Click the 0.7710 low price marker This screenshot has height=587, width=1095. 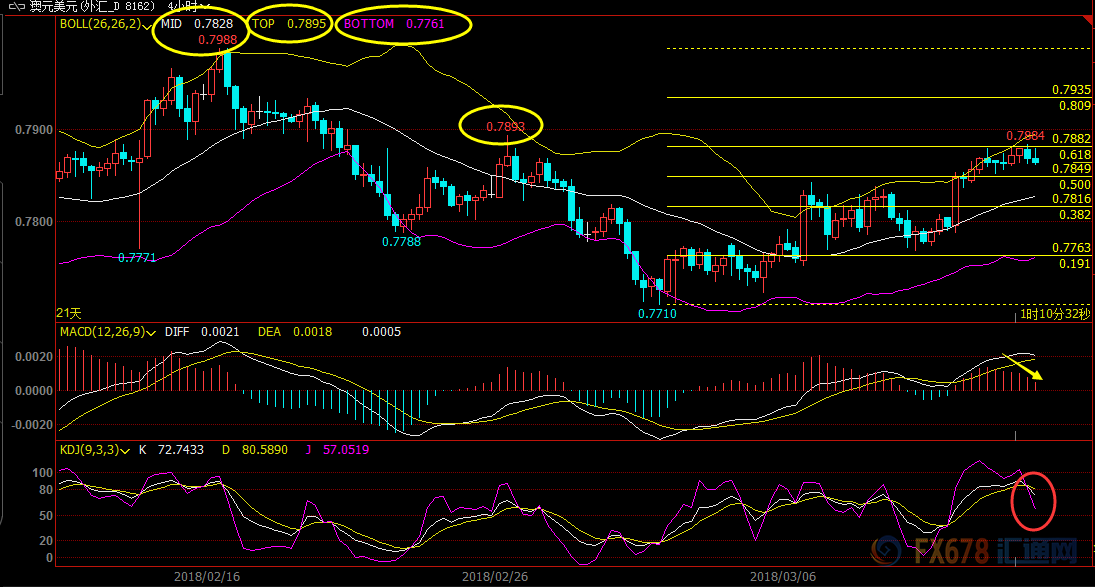[x=657, y=313]
